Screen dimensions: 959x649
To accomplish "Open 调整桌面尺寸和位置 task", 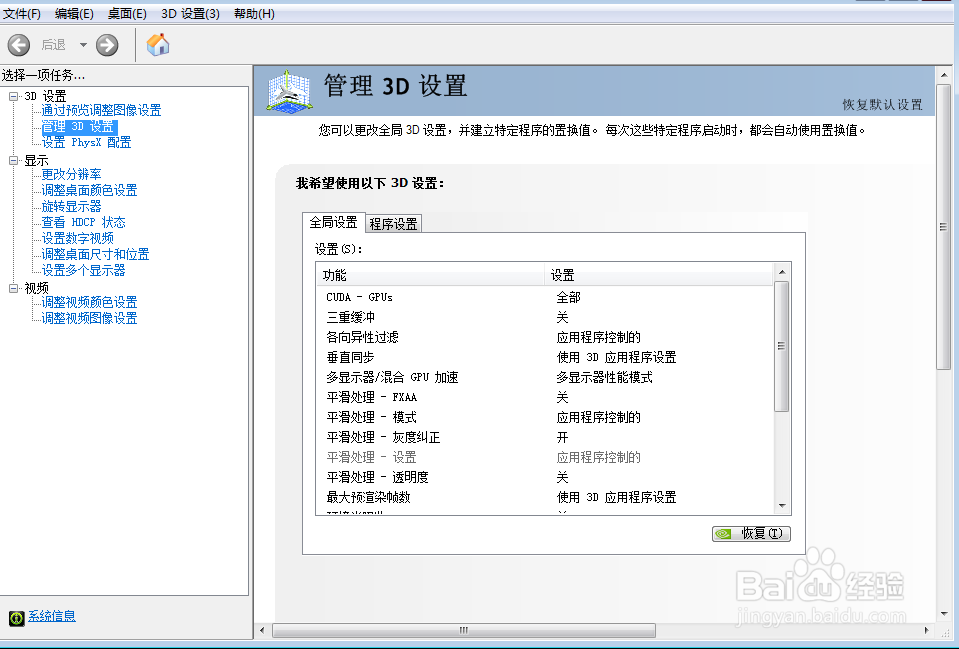I will 95,254.
